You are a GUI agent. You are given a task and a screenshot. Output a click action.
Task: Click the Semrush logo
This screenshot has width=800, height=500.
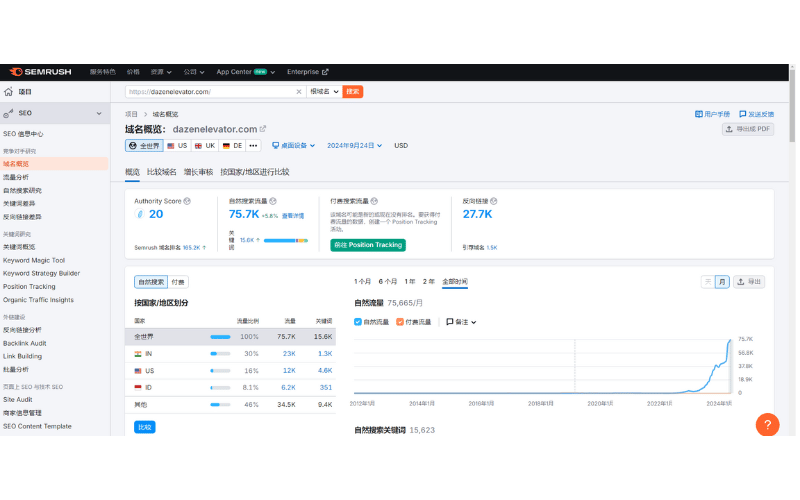click(40, 72)
